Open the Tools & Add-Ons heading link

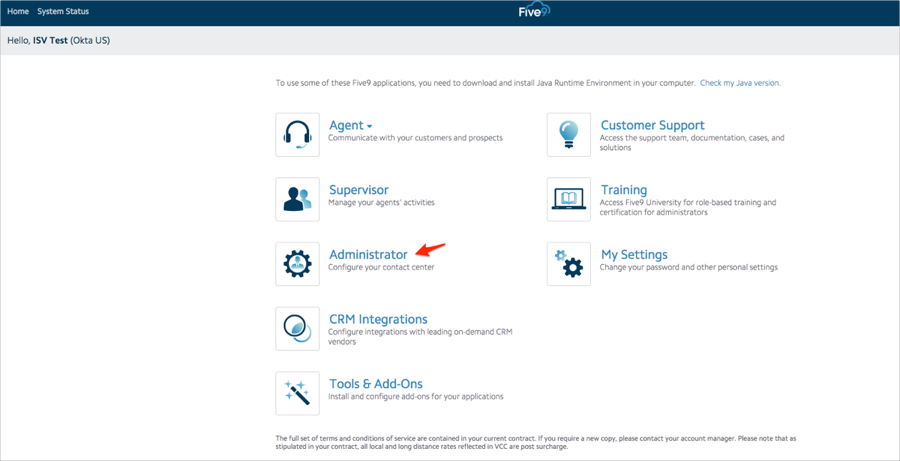click(376, 384)
